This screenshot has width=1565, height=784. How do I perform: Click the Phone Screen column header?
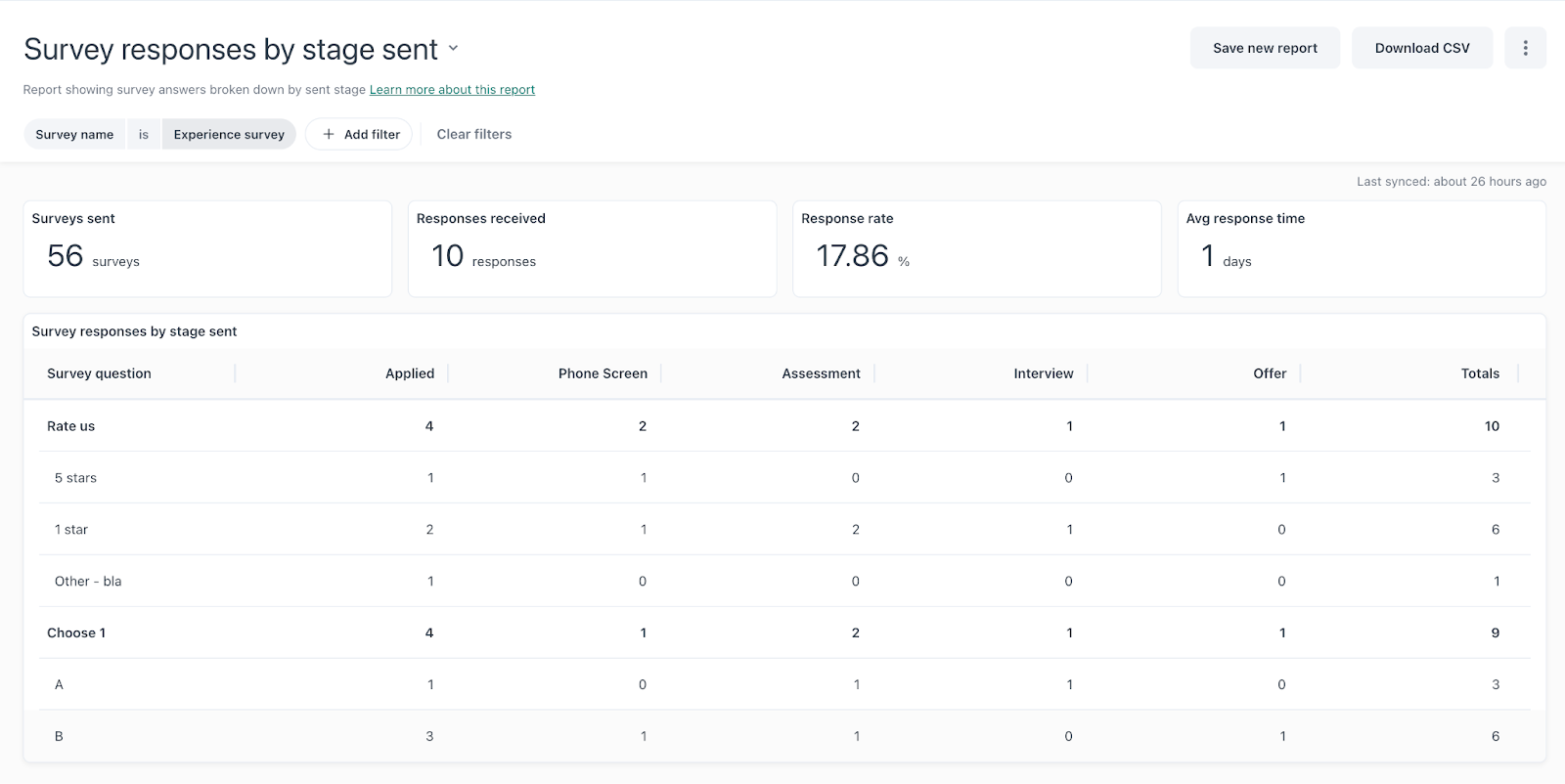(603, 373)
